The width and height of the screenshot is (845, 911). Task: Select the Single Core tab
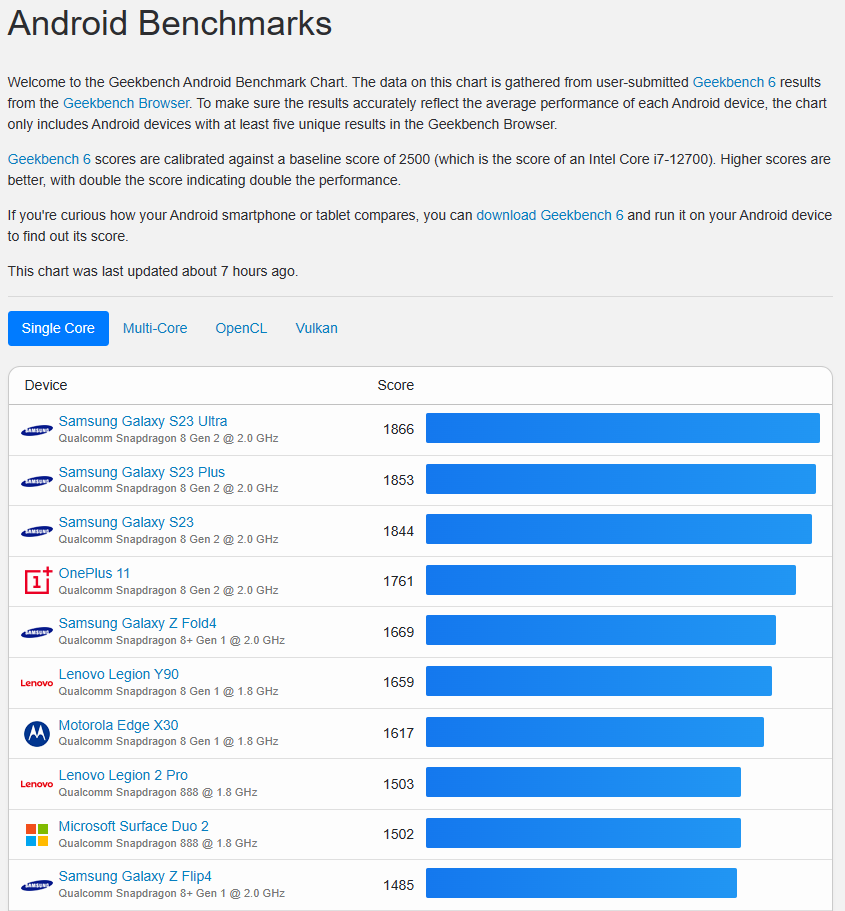coord(58,328)
